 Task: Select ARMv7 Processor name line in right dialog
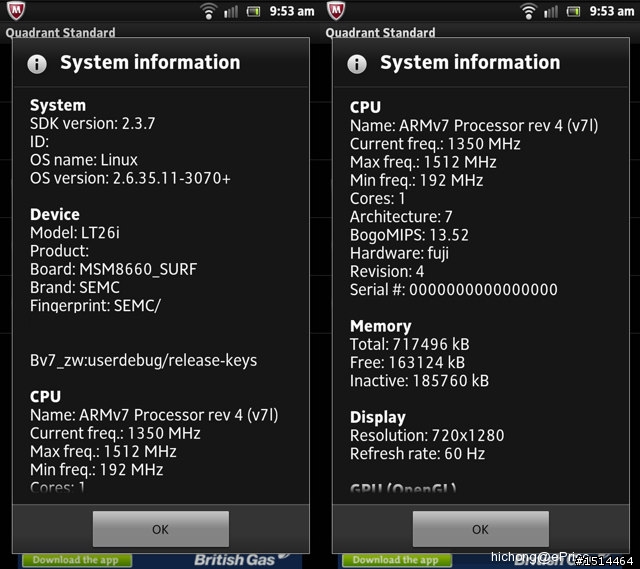pos(474,126)
